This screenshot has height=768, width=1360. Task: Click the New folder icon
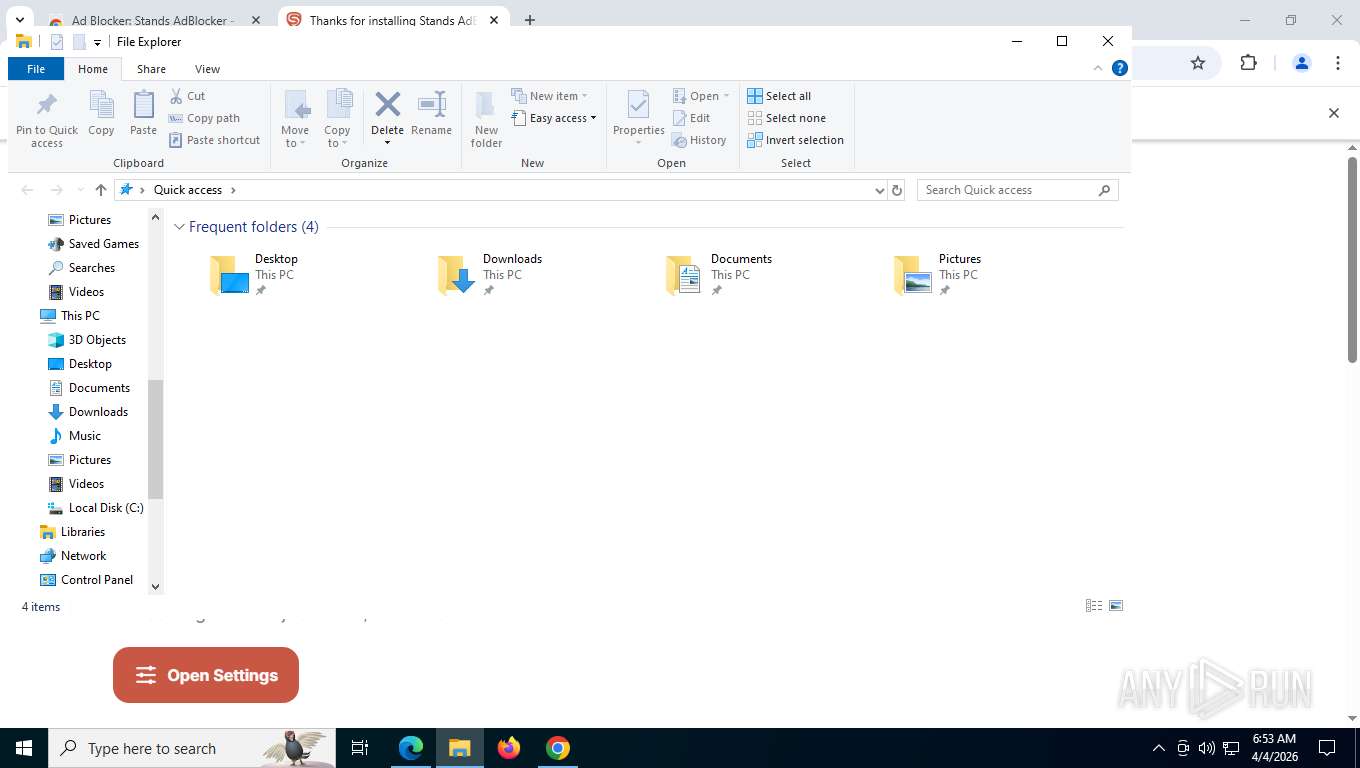point(486,105)
